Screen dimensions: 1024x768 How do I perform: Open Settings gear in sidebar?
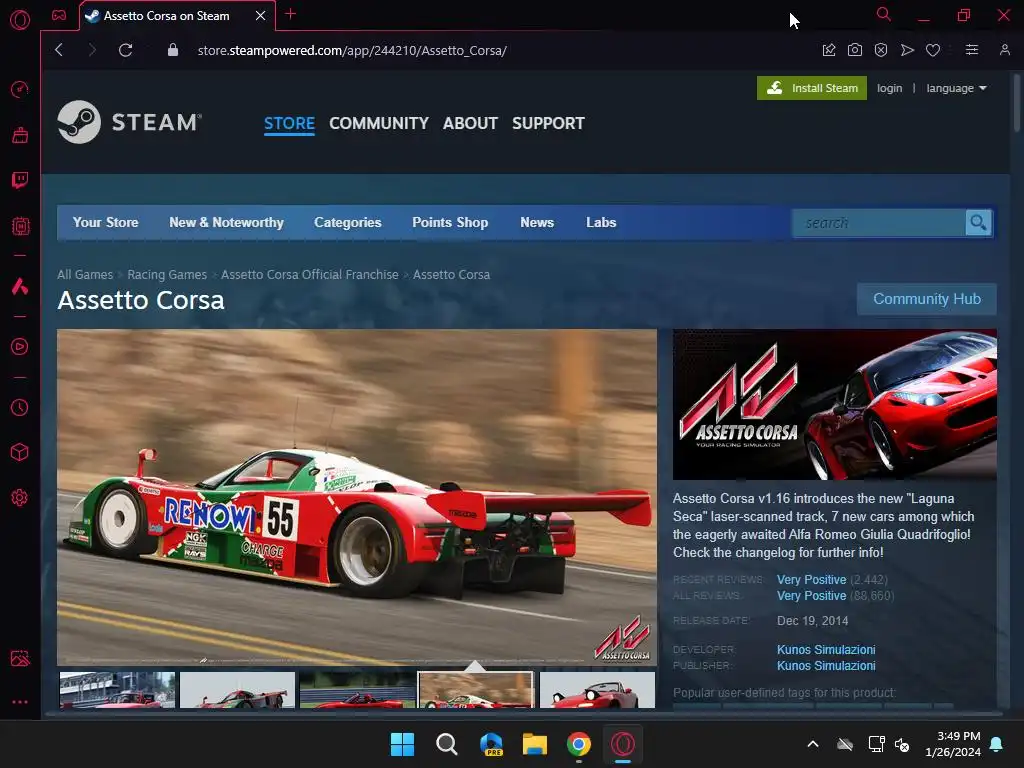[x=20, y=498]
